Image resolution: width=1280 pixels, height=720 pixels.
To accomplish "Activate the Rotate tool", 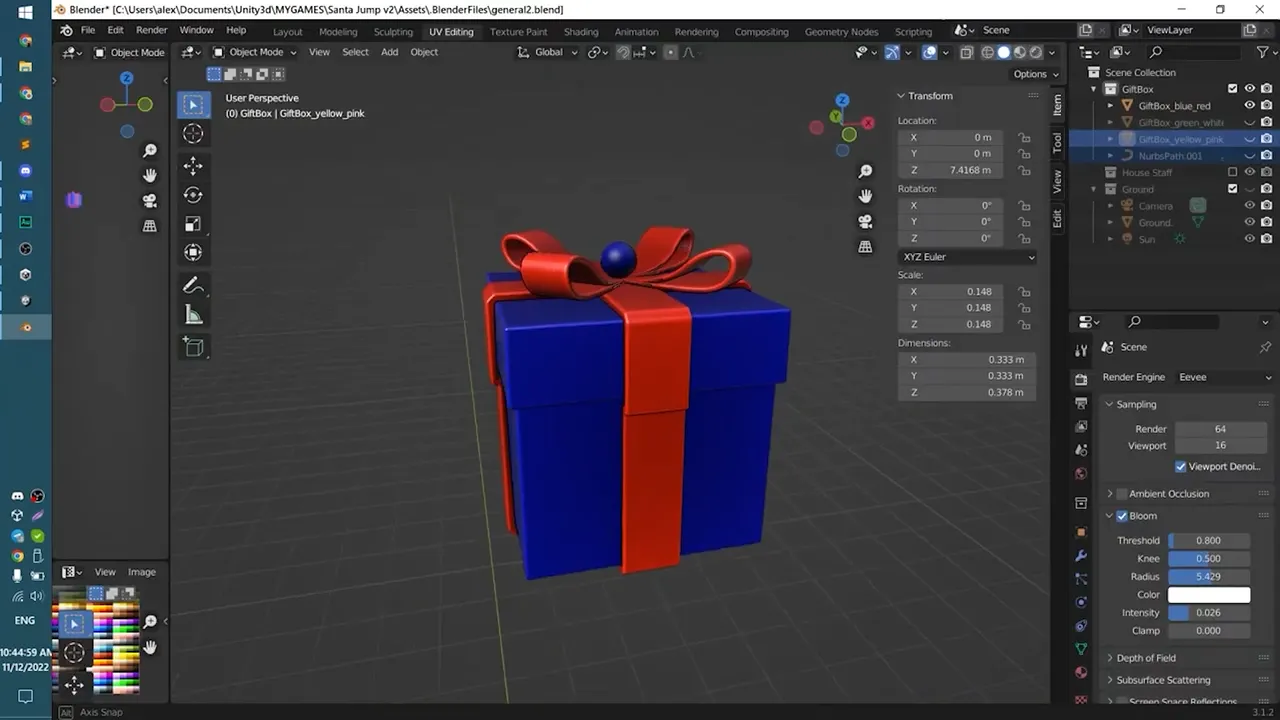I will [x=194, y=195].
